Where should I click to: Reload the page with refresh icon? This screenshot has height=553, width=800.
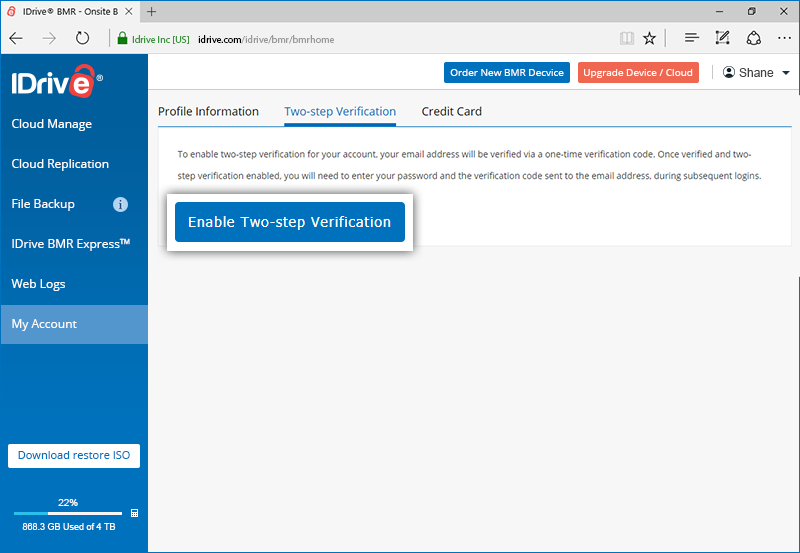82,38
